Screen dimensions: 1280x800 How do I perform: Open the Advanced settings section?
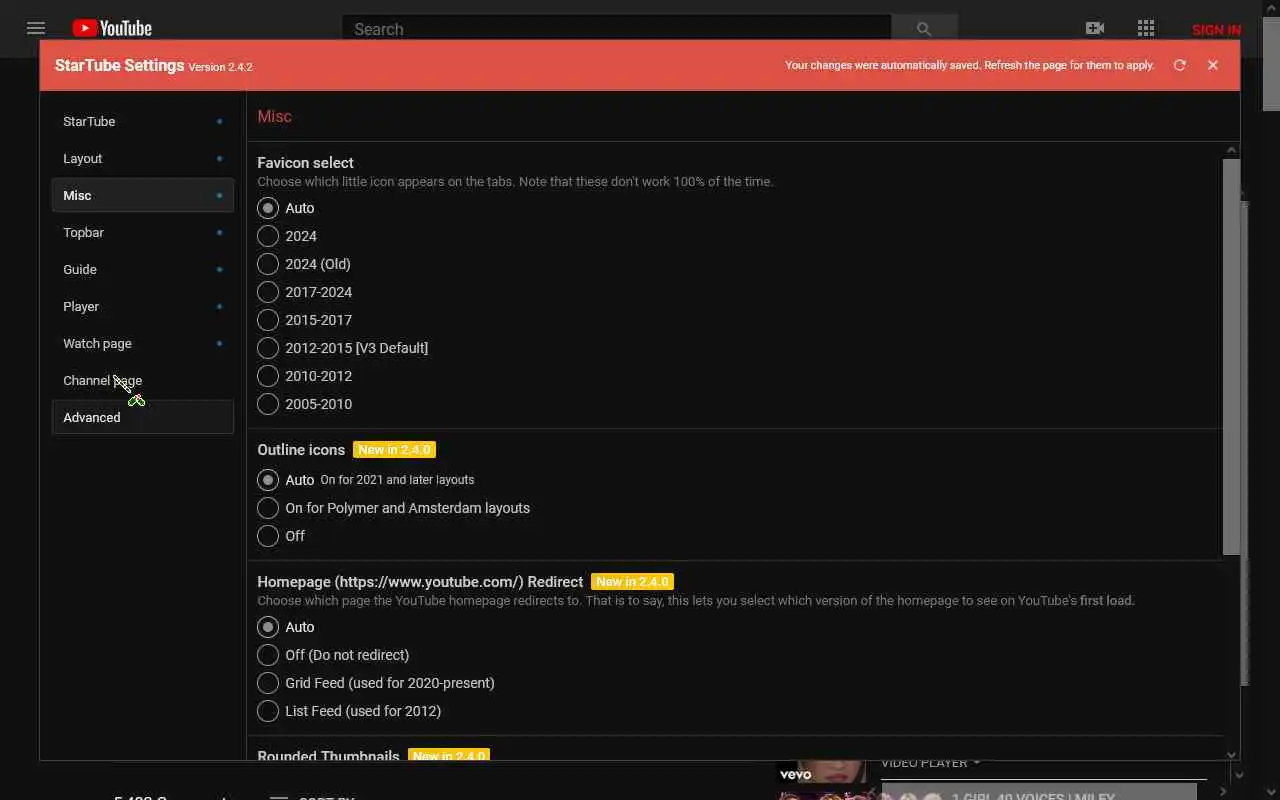point(142,417)
